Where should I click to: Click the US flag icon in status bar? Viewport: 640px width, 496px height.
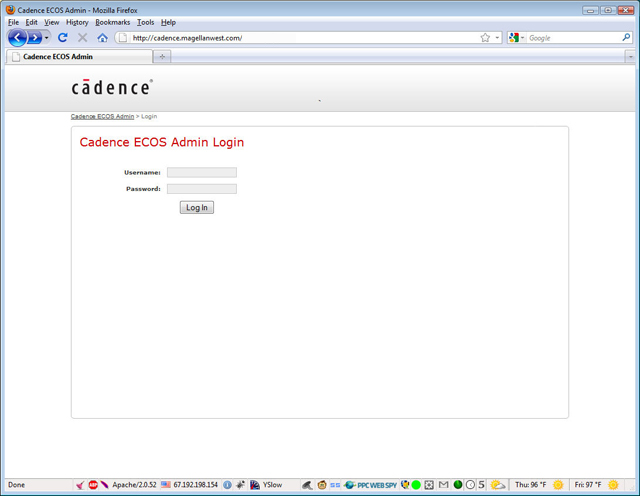166,485
